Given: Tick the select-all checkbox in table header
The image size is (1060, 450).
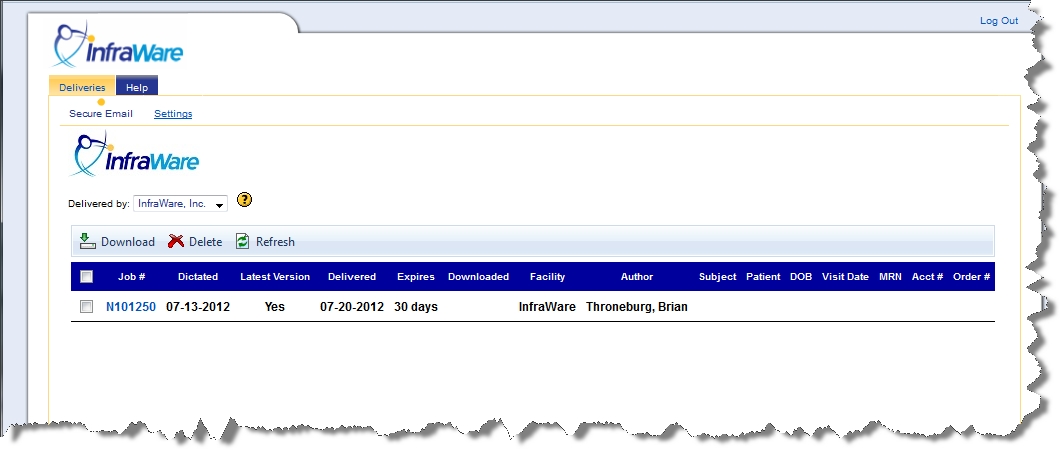Looking at the screenshot, I should 87,276.
